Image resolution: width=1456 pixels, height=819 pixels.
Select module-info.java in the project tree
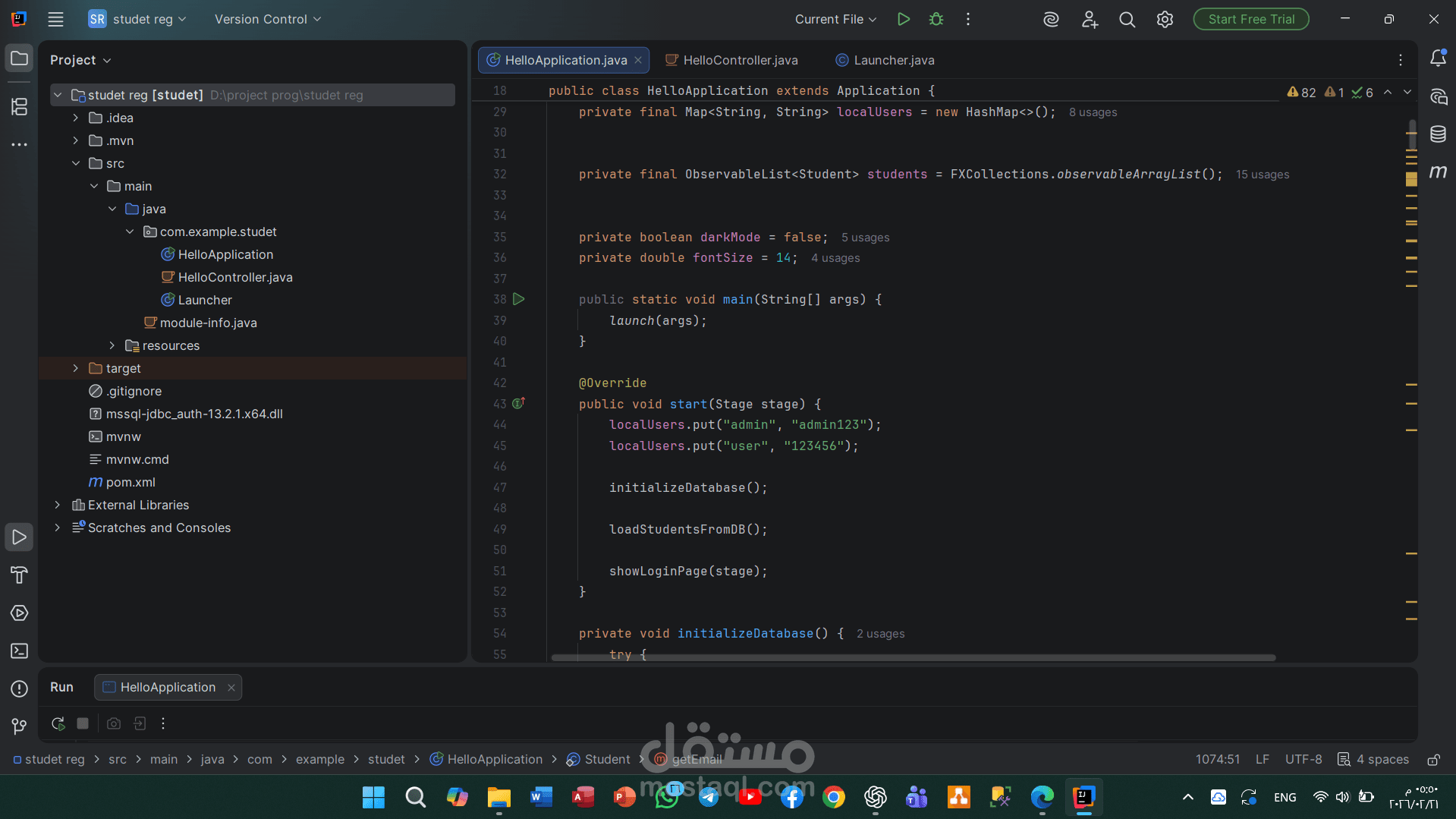[208, 323]
